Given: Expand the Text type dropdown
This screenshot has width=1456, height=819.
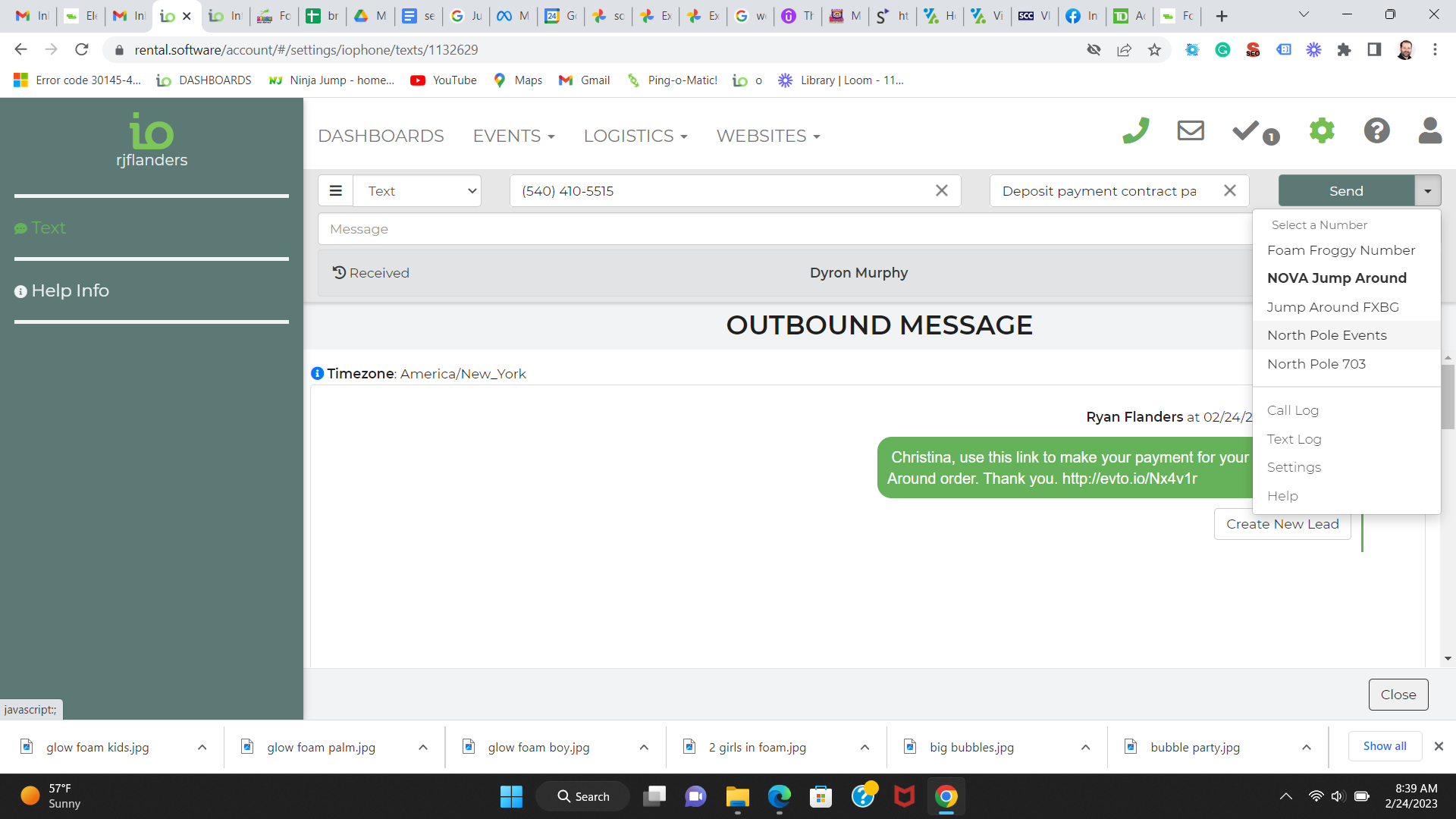Looking at the screenshot, I should [417, 191].
